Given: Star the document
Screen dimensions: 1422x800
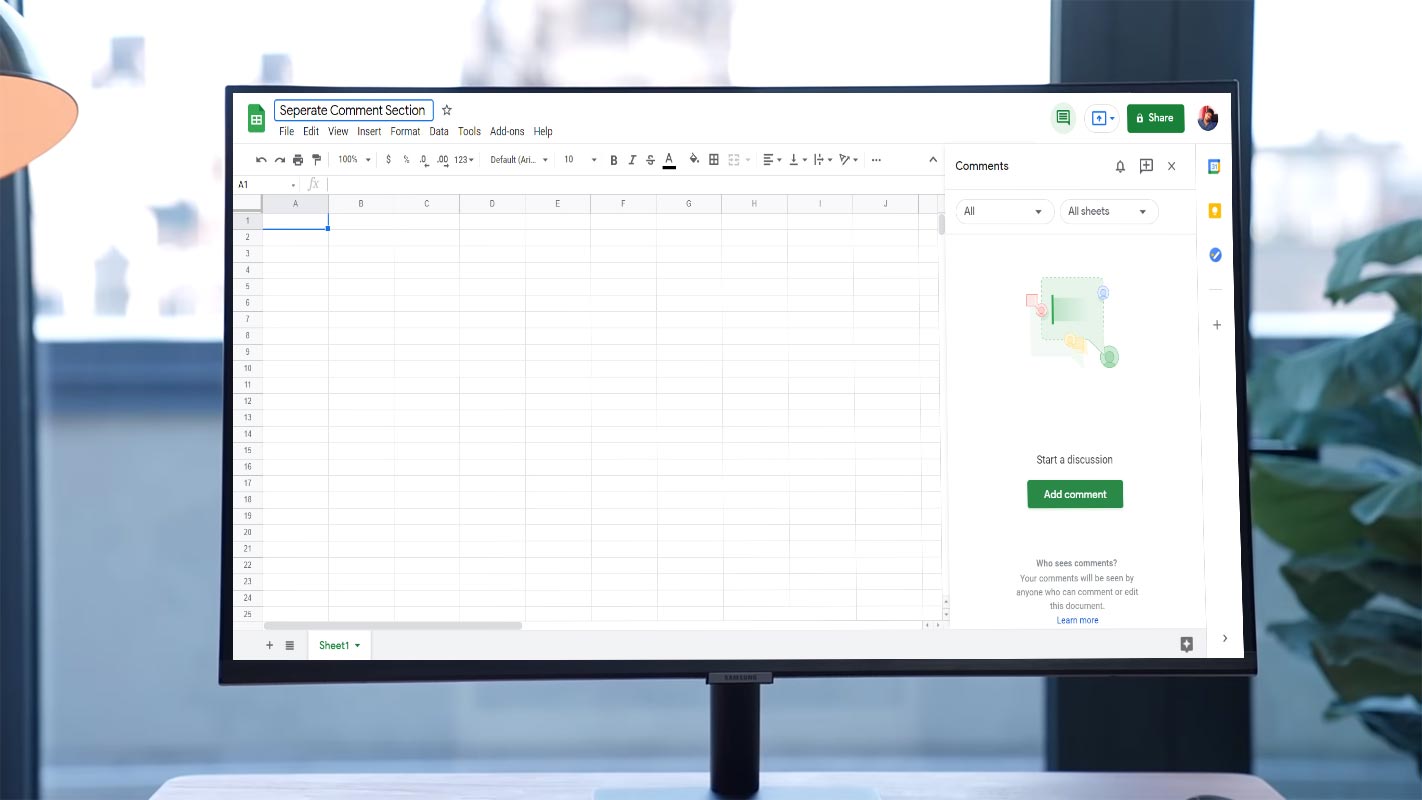Looking at the screenshot, I should click(447, 110).
